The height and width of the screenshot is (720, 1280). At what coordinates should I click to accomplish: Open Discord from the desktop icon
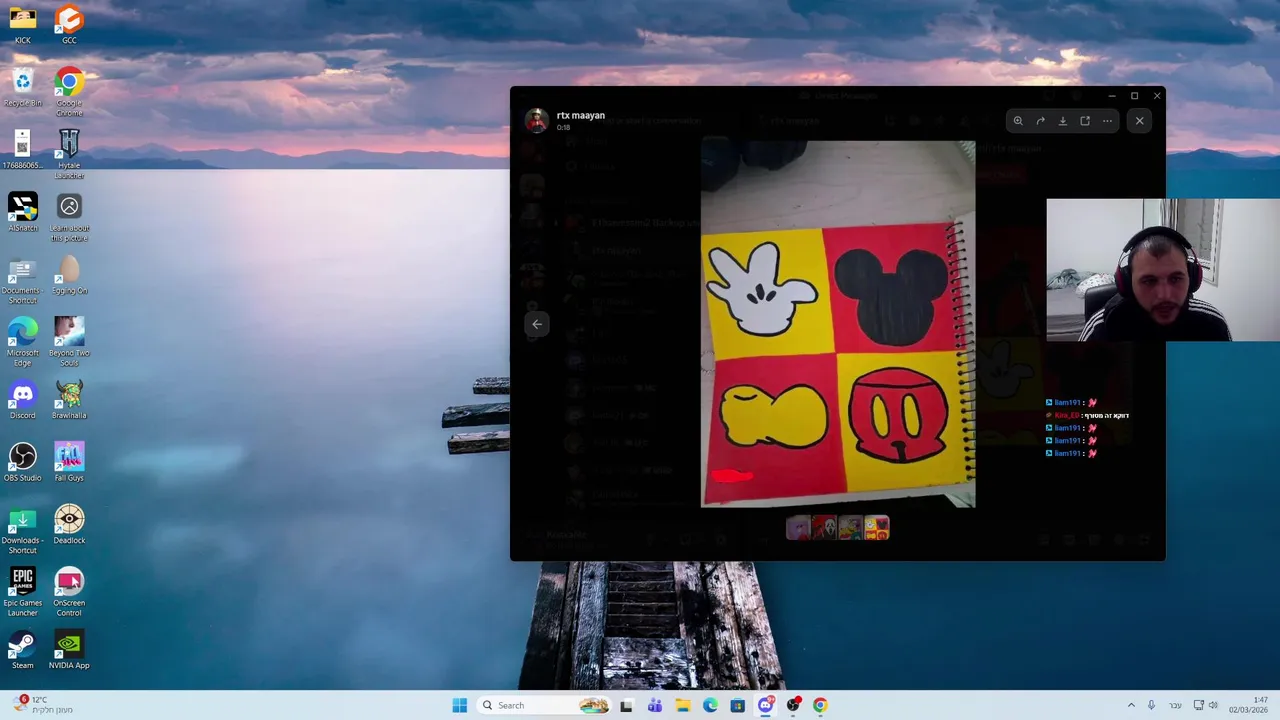pos(22,399)
